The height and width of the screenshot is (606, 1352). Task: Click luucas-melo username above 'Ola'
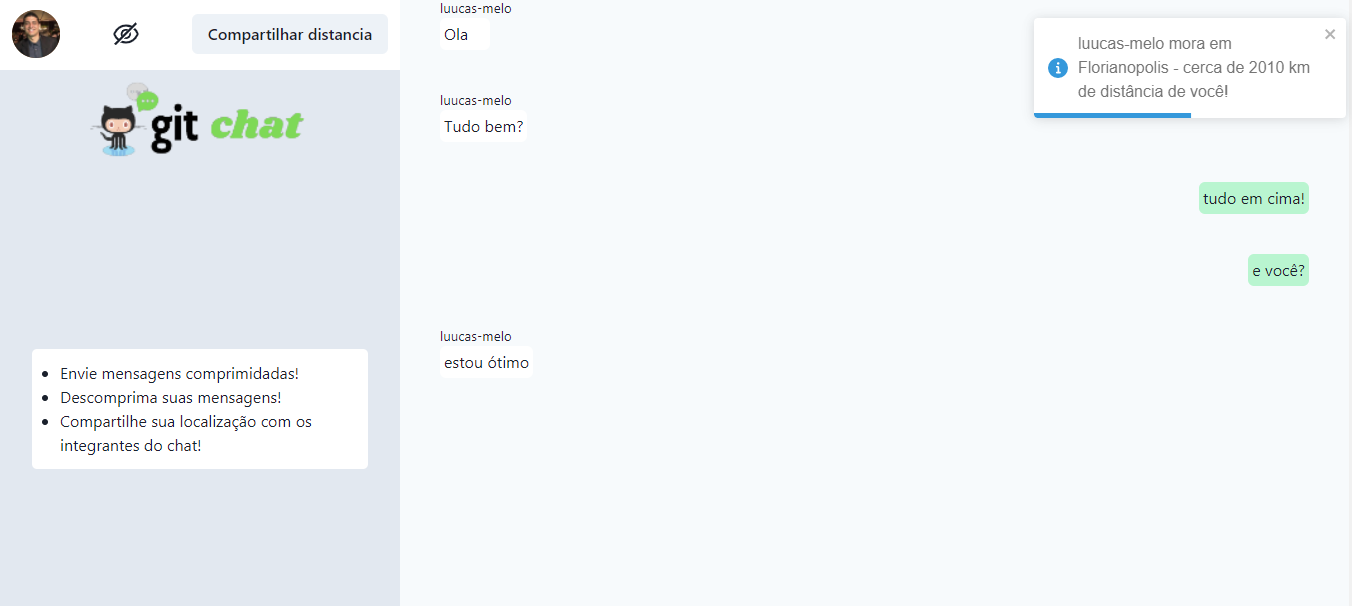click(475, 8)
